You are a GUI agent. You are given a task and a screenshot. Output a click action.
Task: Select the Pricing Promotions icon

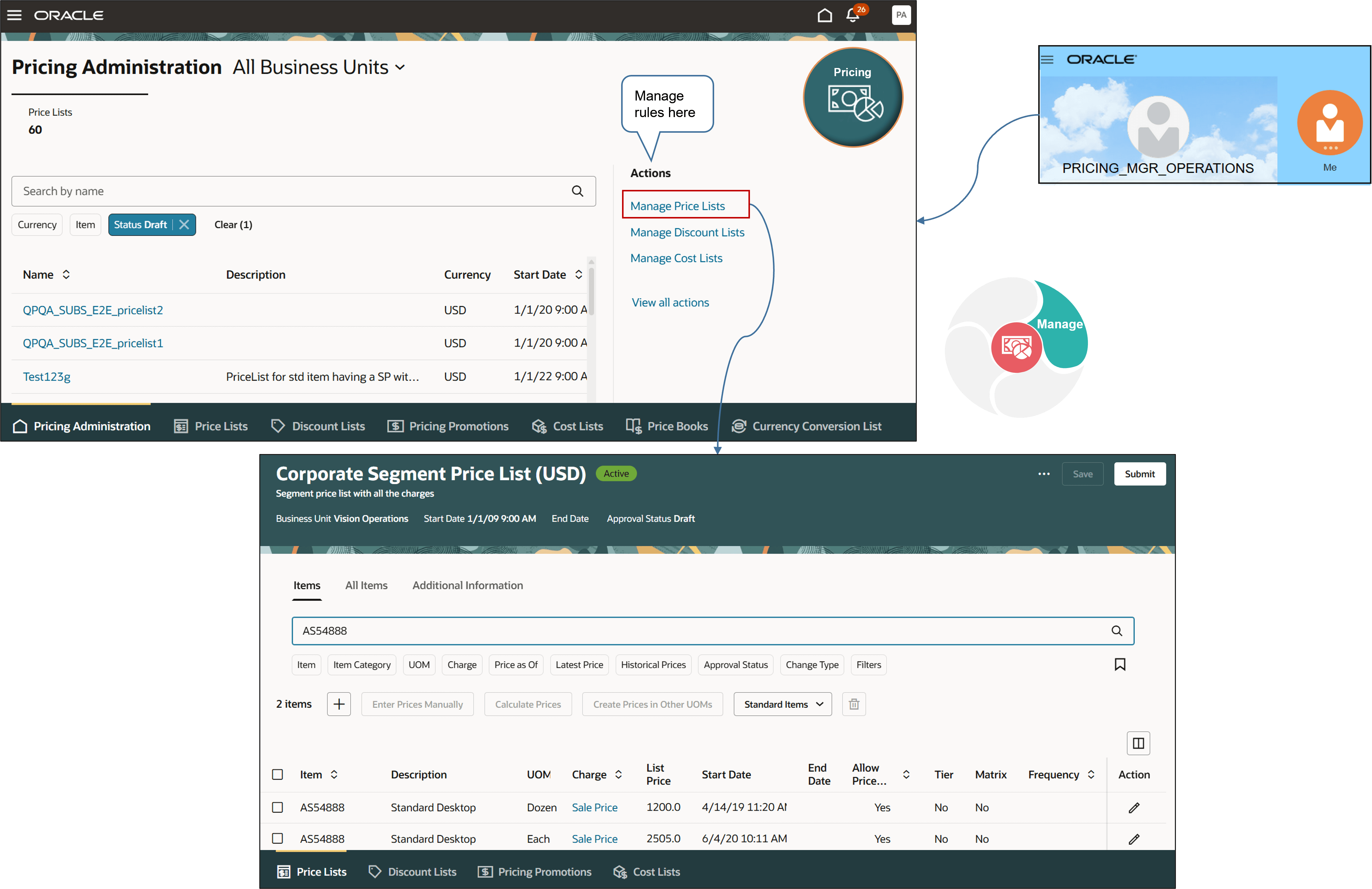click(448, 426)
